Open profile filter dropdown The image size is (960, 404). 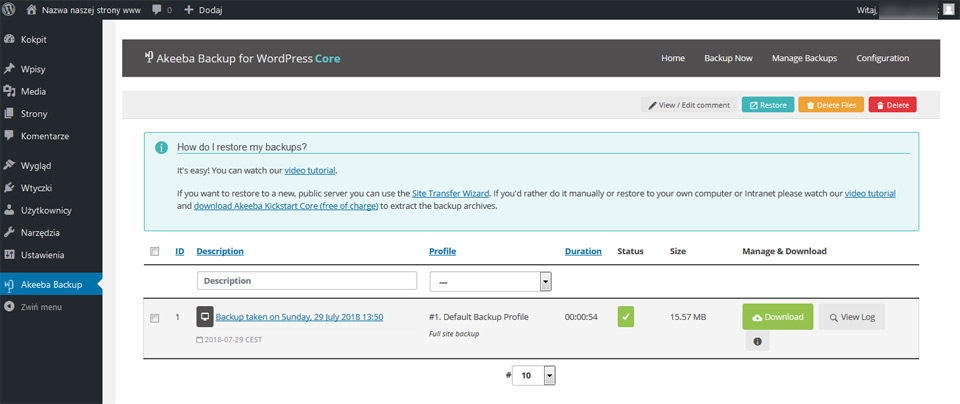491,282
